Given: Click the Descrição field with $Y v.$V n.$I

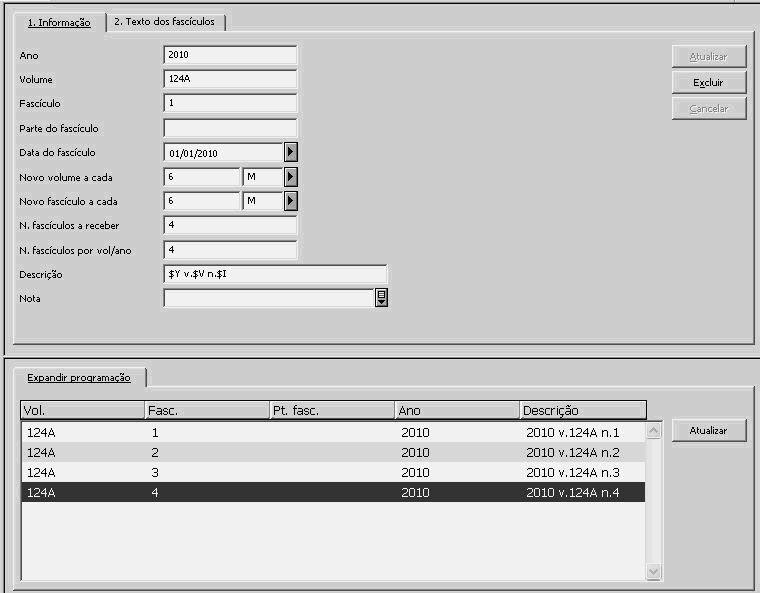Looking at the screenshot, I should click(275, 274).
